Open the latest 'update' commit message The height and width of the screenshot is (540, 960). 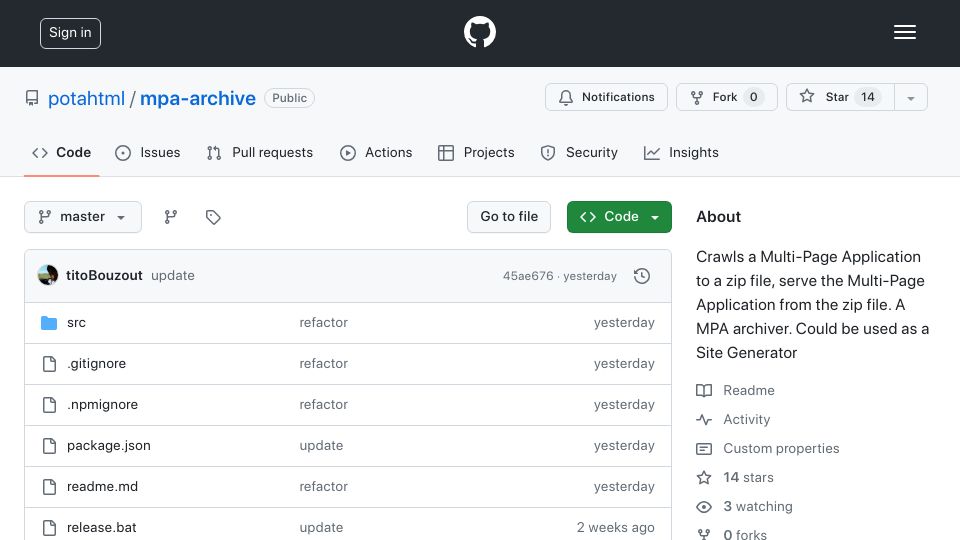pos(173,276)
